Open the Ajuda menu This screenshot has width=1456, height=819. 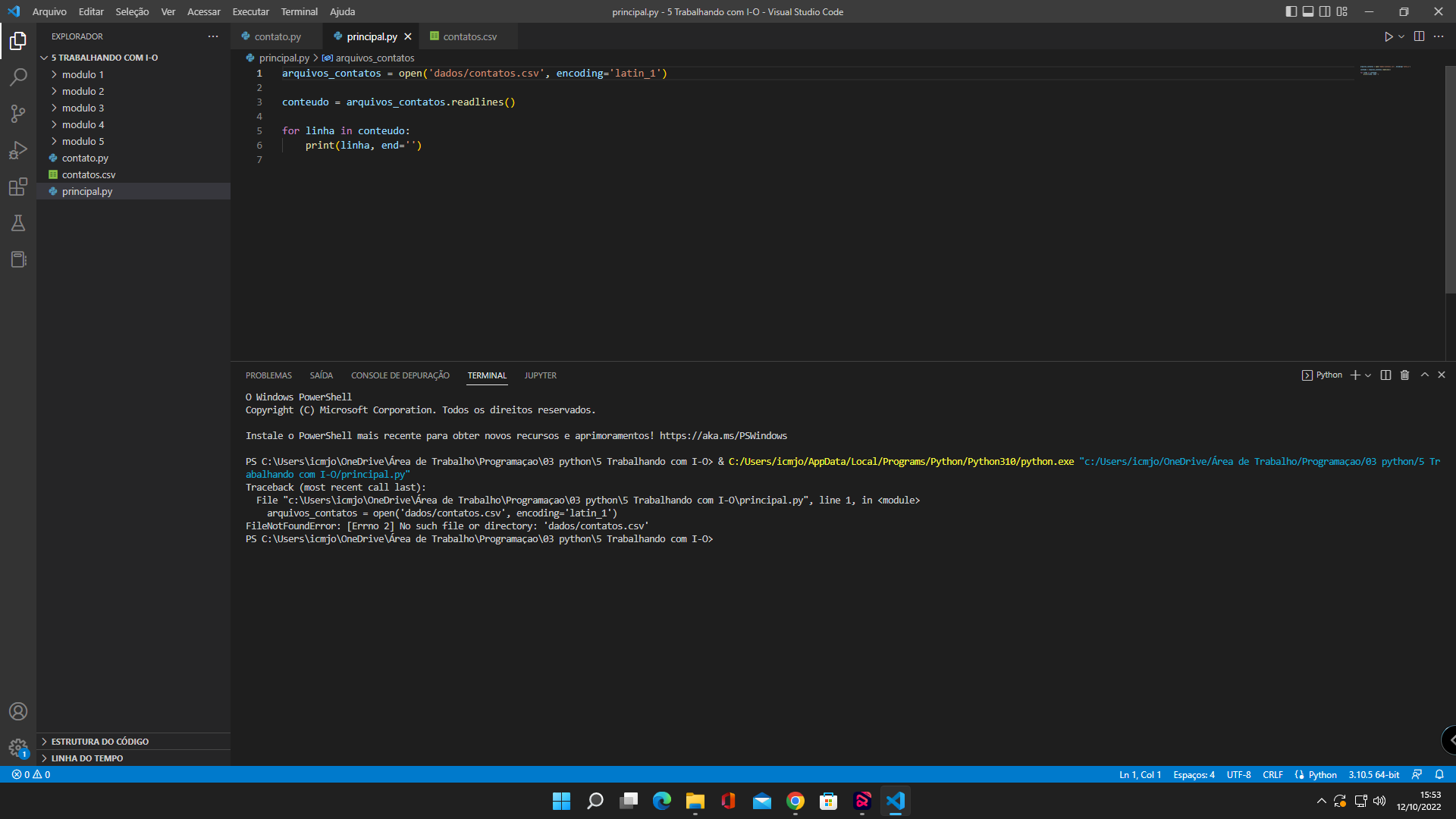click(x=342, y=11)
